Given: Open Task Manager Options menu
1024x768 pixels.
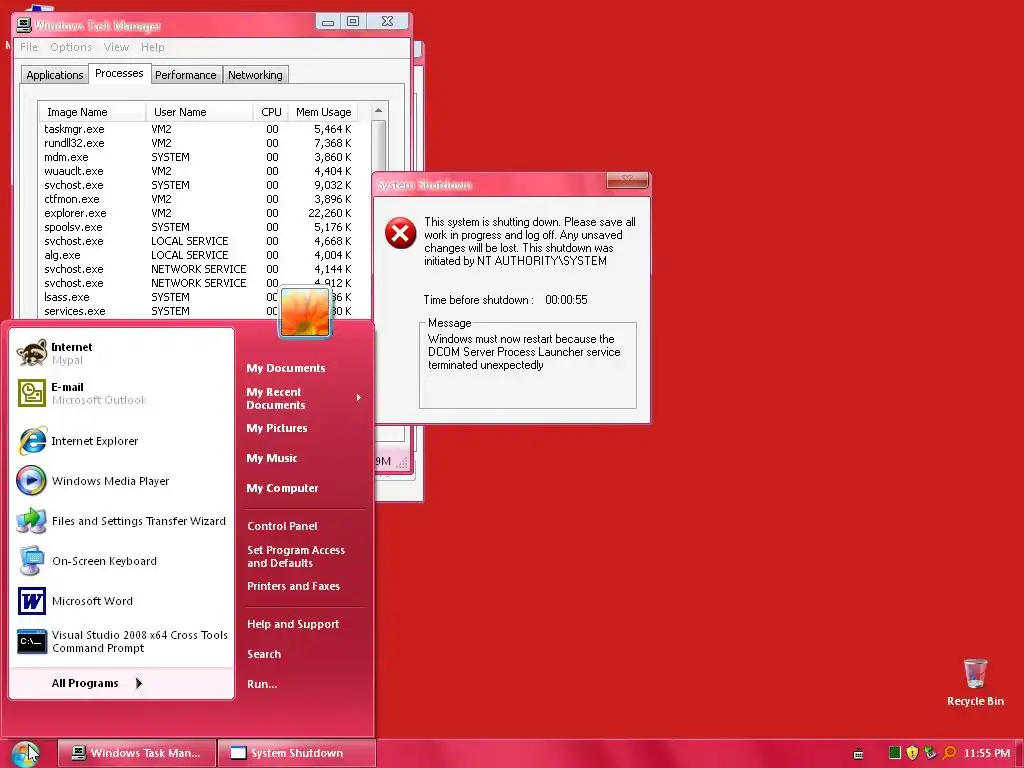Looking at the screenshot, I should tap(71, 47).
